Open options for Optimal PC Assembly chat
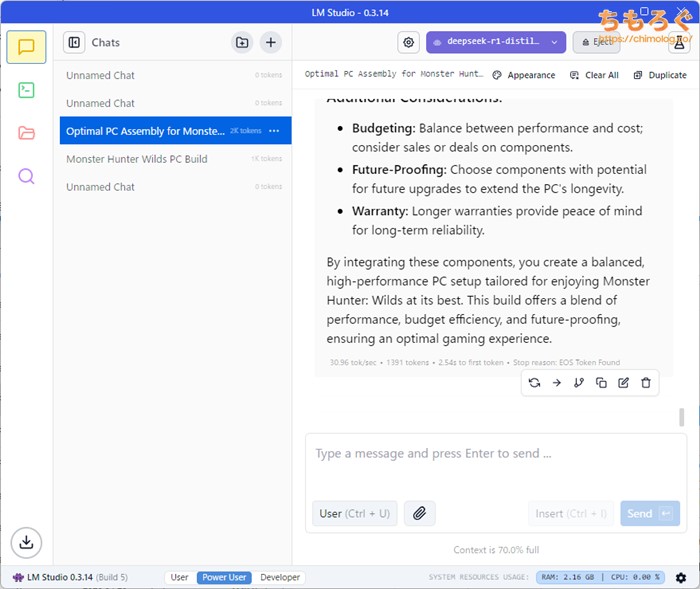This screenshot has width=700, height=589. [274, 131]
